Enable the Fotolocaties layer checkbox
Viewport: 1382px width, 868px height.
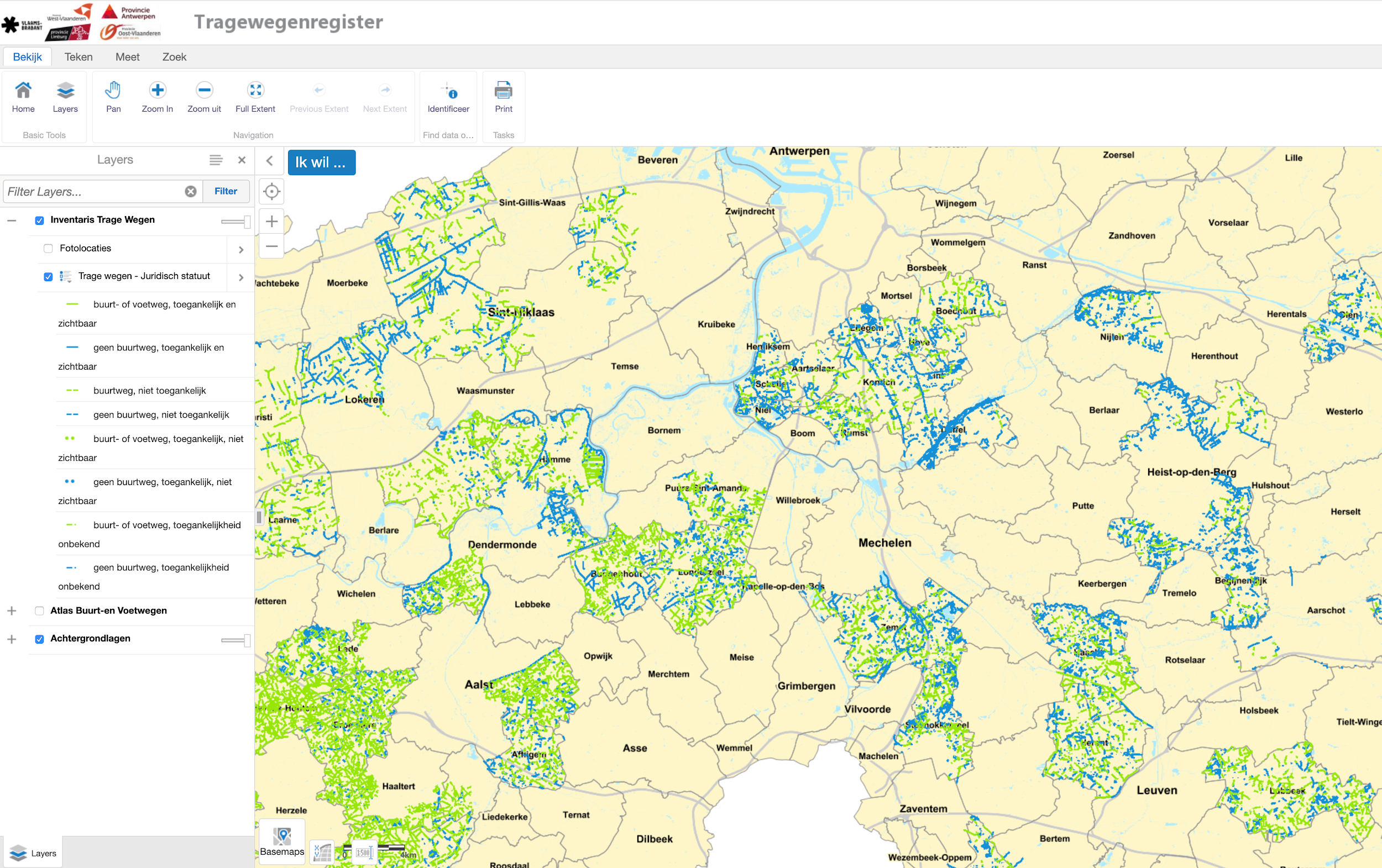point(48,249)
